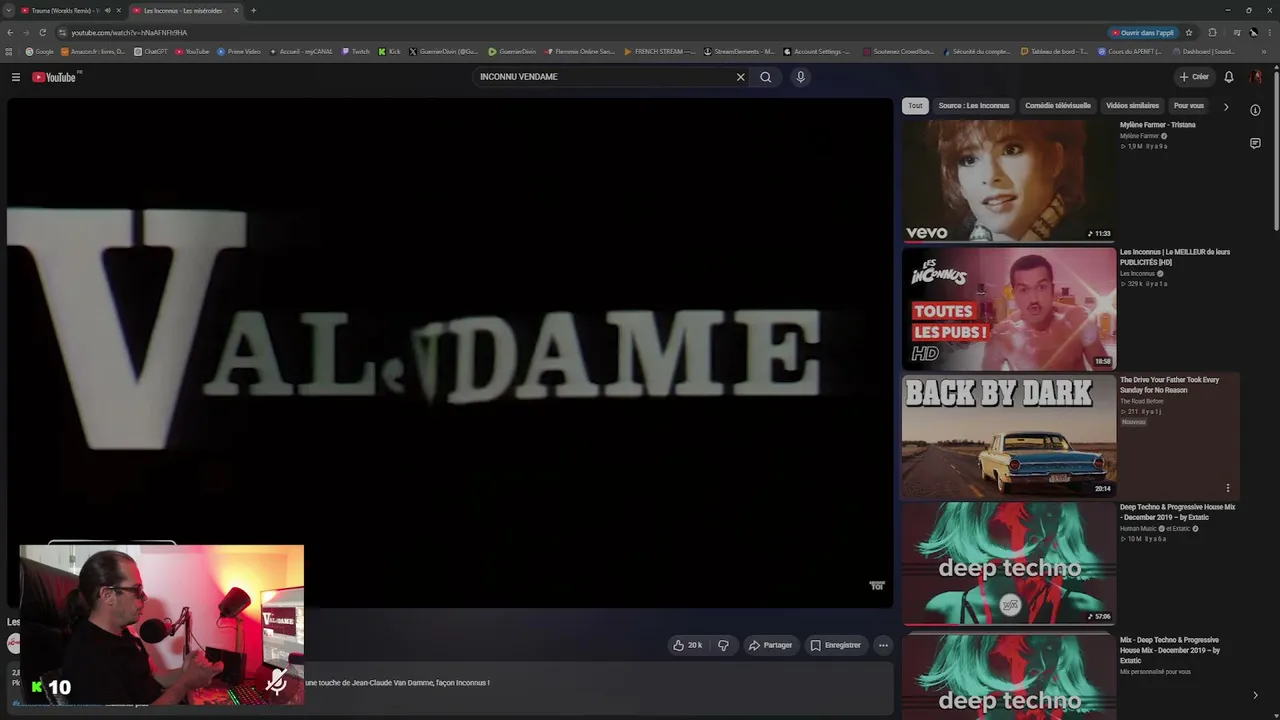
Task: Open the Accueil - myCANAL bookmark
Action: click(300, 52)
